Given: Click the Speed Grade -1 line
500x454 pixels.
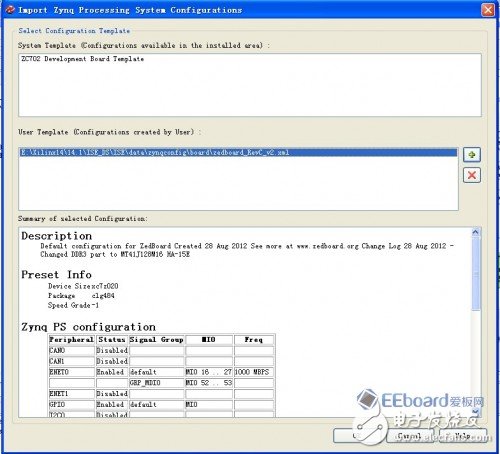Looking at the screenshot, I should pyautogui.click(x=73, y=305).
